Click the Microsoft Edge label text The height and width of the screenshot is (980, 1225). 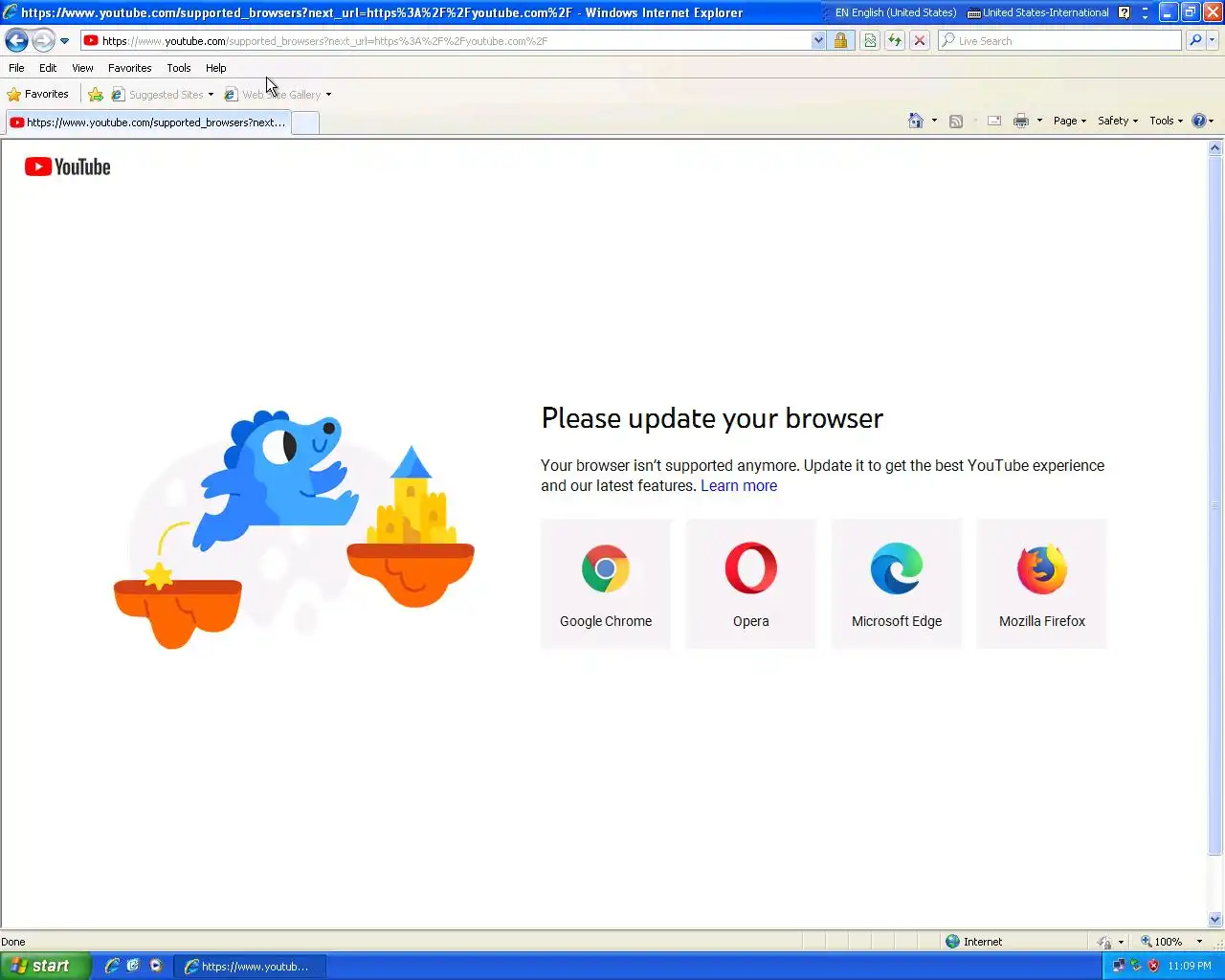[x=897, y=621]
